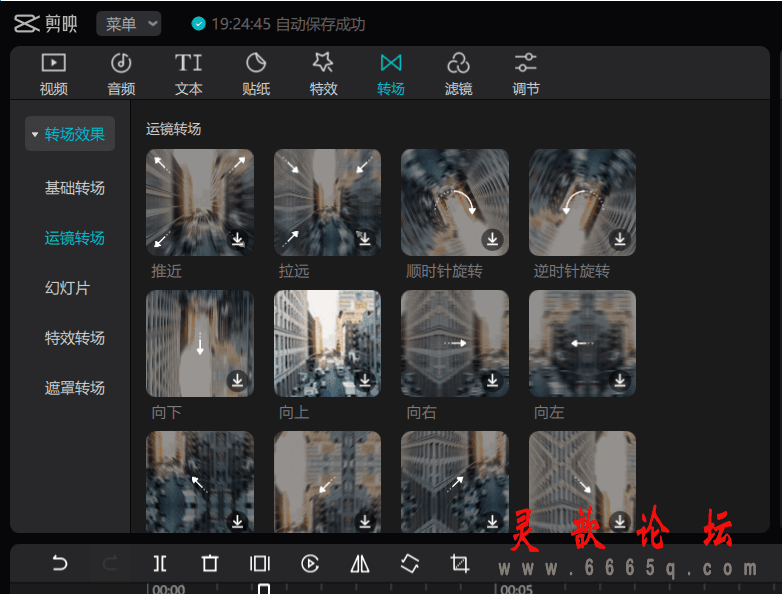Click the delete trash icon

(x=210, y=564)
